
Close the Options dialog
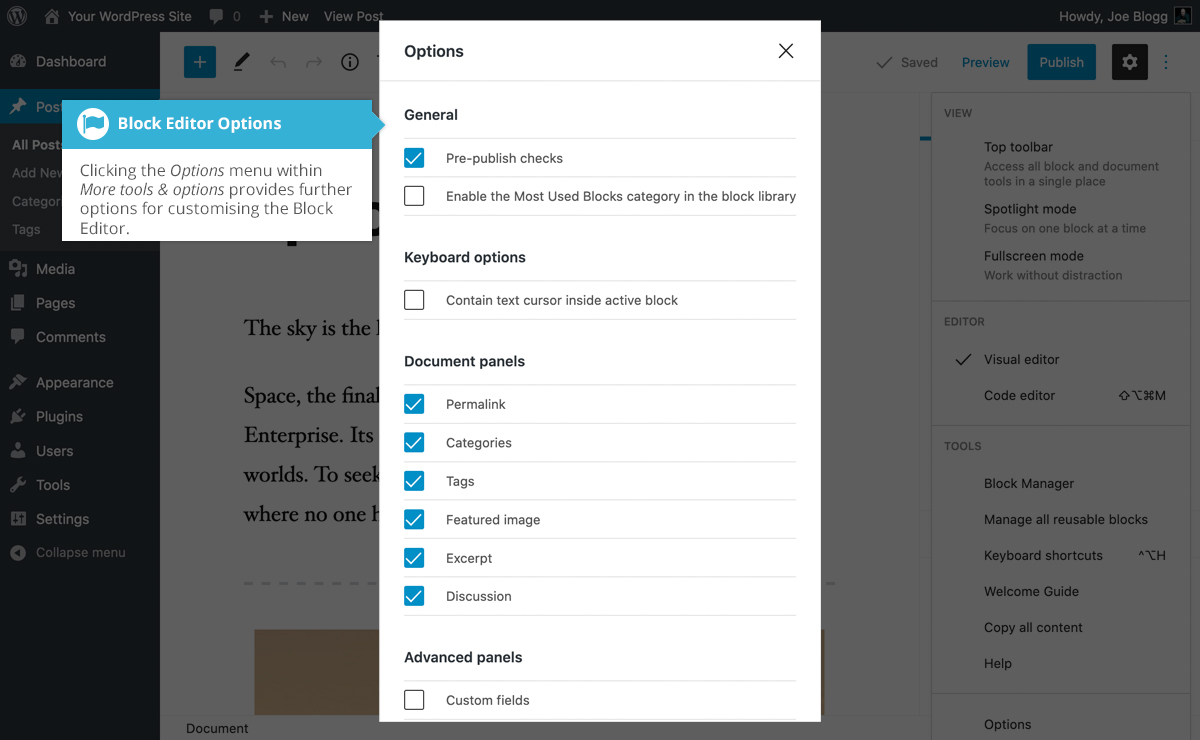(786, 51)
